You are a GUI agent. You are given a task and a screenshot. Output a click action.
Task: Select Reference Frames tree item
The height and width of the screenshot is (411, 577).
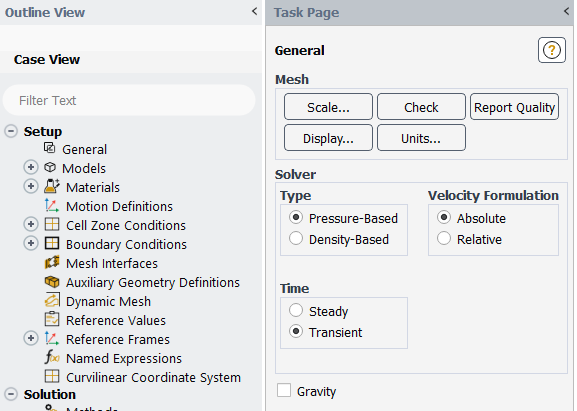pos(118,340)
